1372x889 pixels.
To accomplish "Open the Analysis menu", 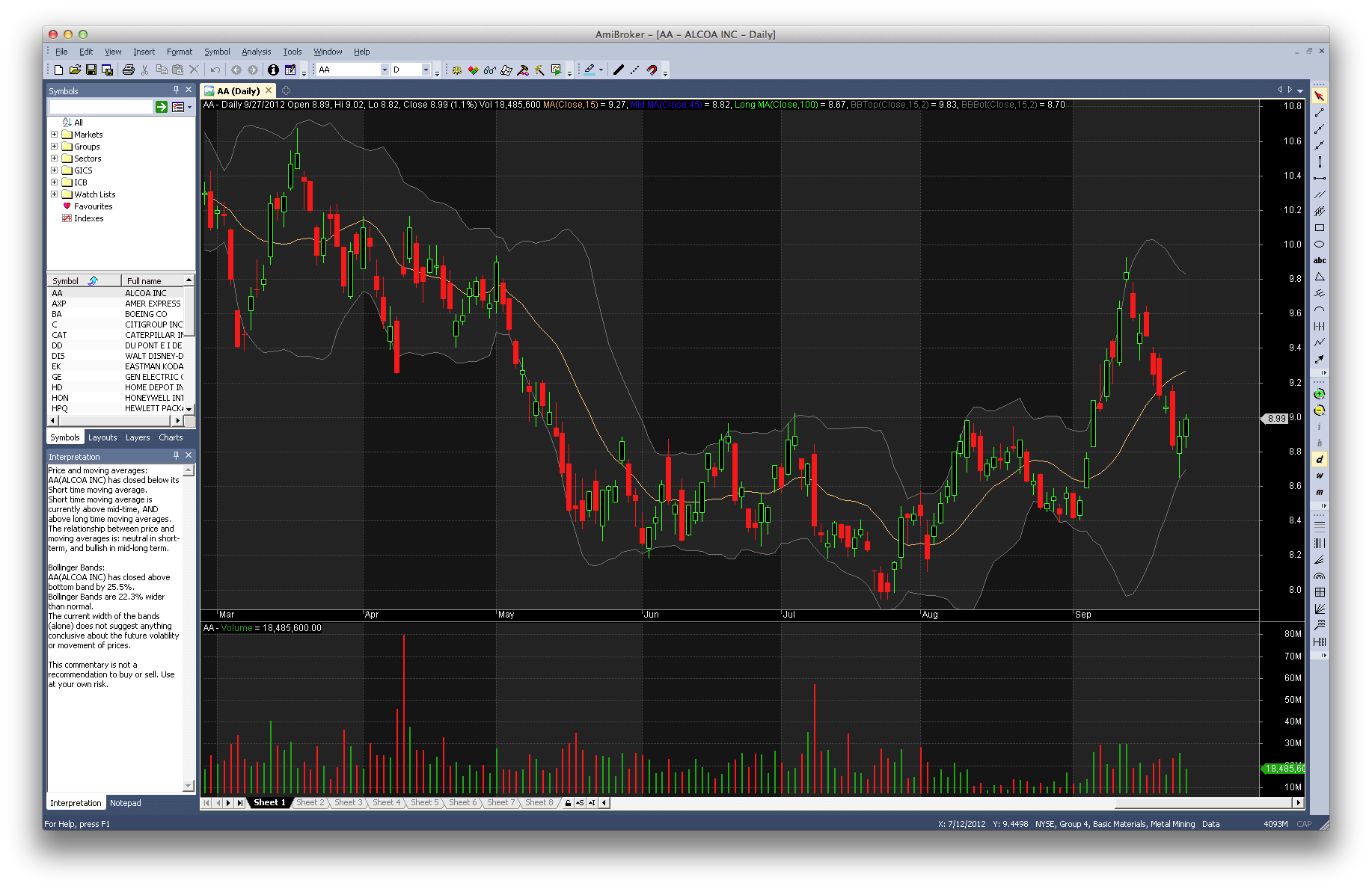I will (256, 52).
